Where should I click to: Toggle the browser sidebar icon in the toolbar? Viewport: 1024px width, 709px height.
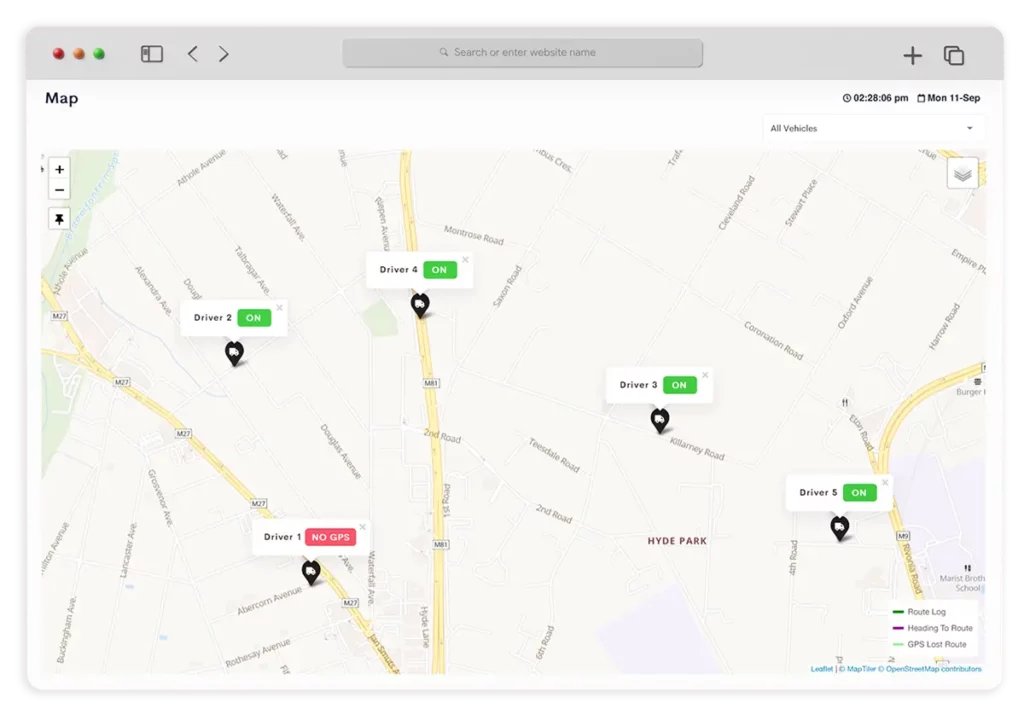pos(151,54)
